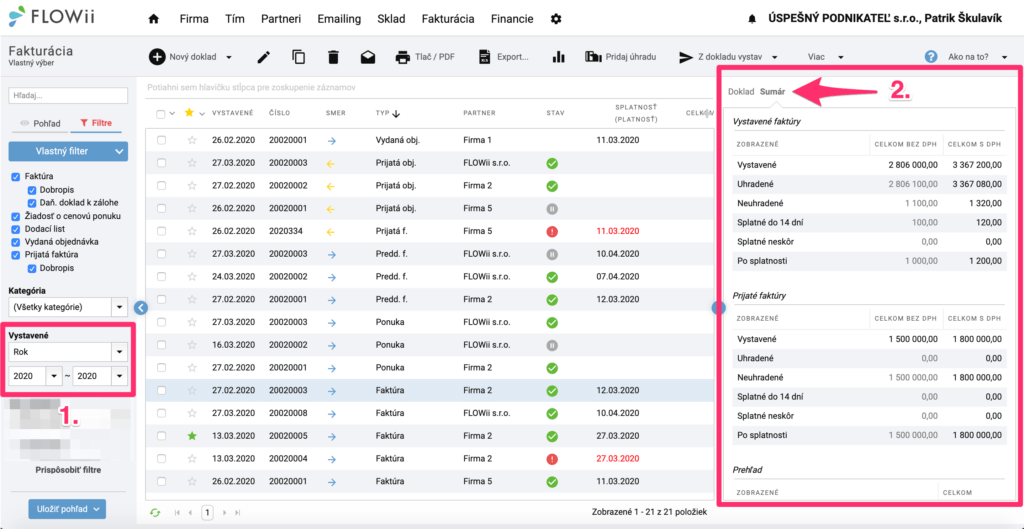Collapse left filter panel with blue arrow
The width and height of the screenshot is (1024, 529).
pos(142,307)
